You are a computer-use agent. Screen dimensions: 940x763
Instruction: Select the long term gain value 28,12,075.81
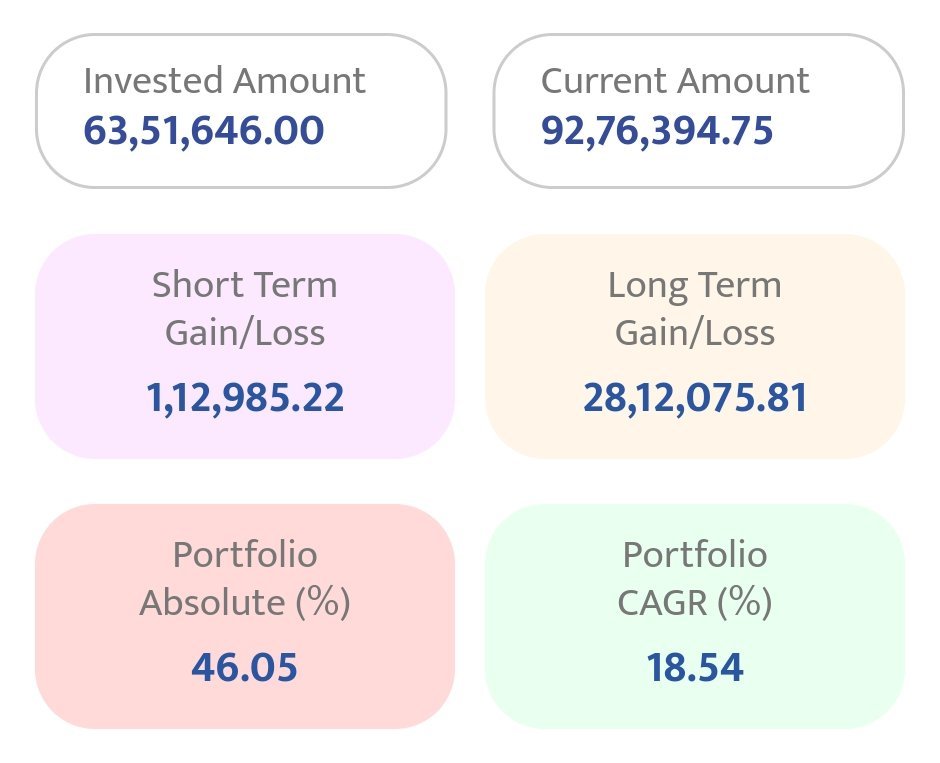(x=695, y=398)
